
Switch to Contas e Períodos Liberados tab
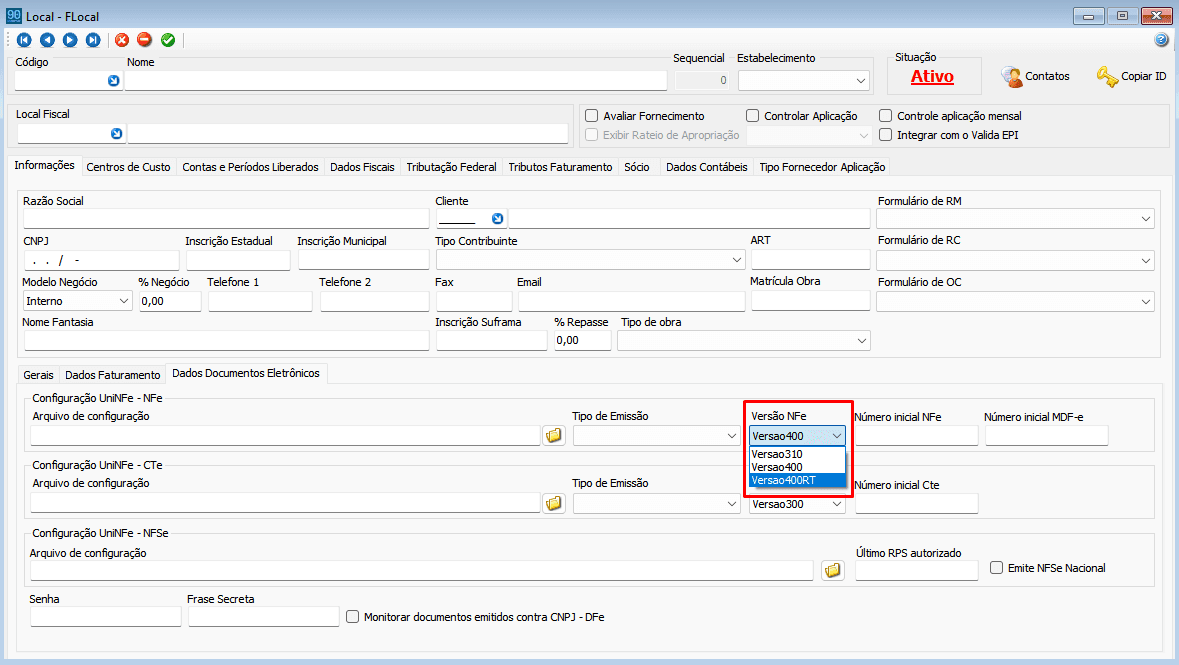250,167
